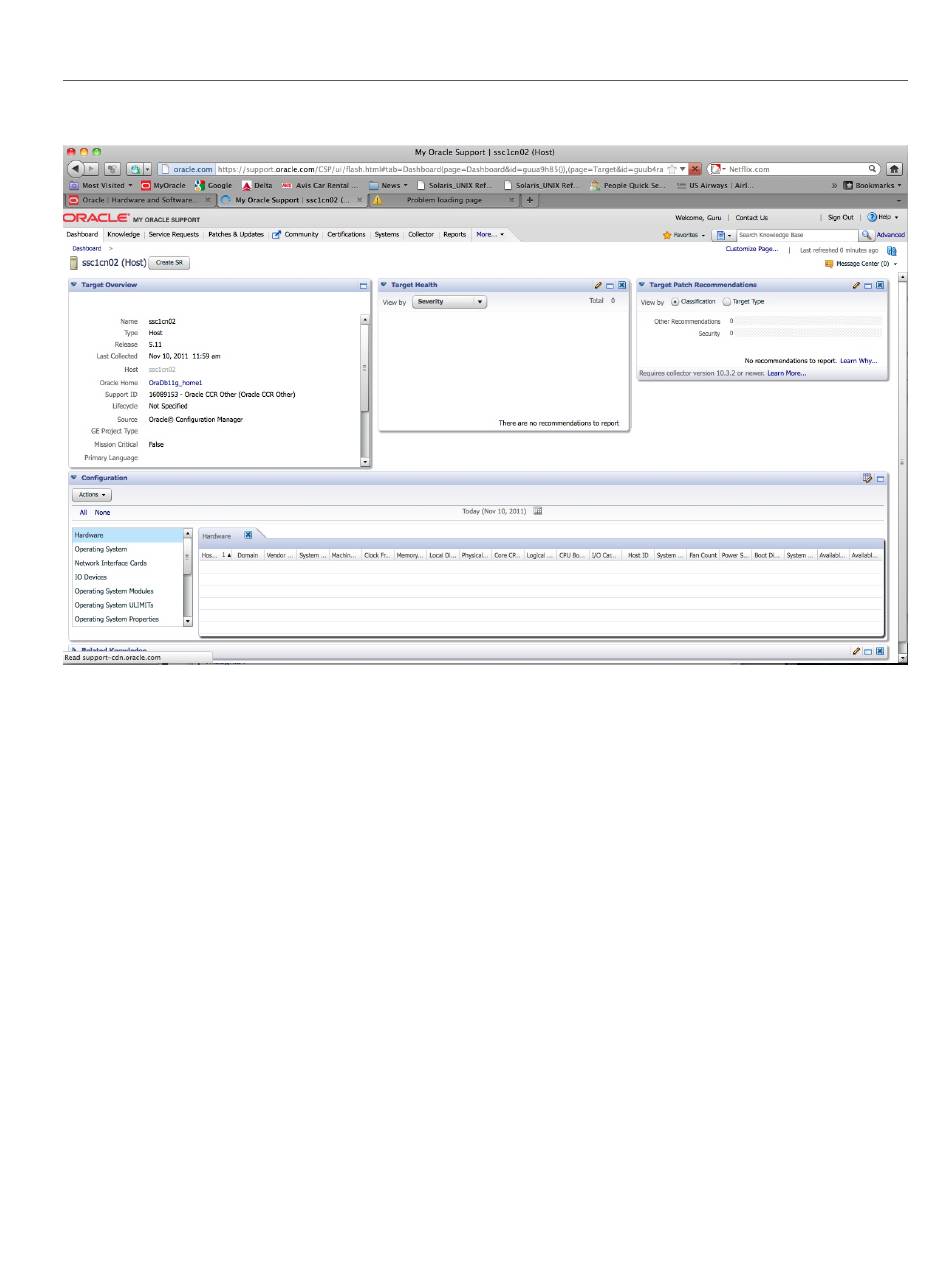The height and width of the screenshot is (1284, 950).
Task: Open the browser home page icon
Action: pos(894,169)
